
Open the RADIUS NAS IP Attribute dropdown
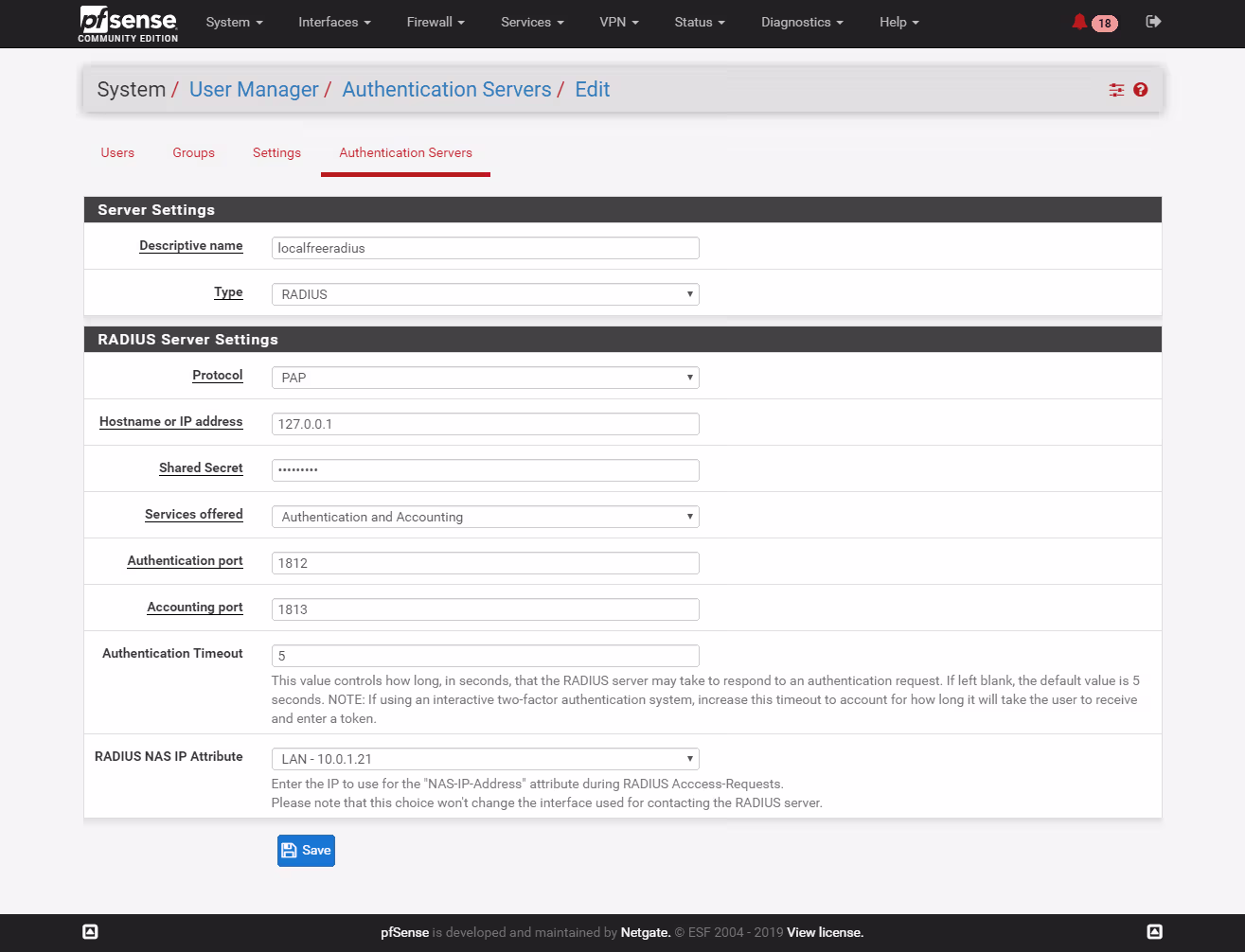tap(485, 759)
